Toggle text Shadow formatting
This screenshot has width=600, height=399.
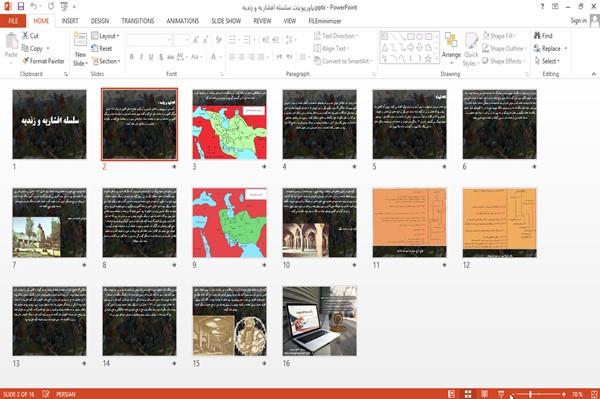coord(161,57)
